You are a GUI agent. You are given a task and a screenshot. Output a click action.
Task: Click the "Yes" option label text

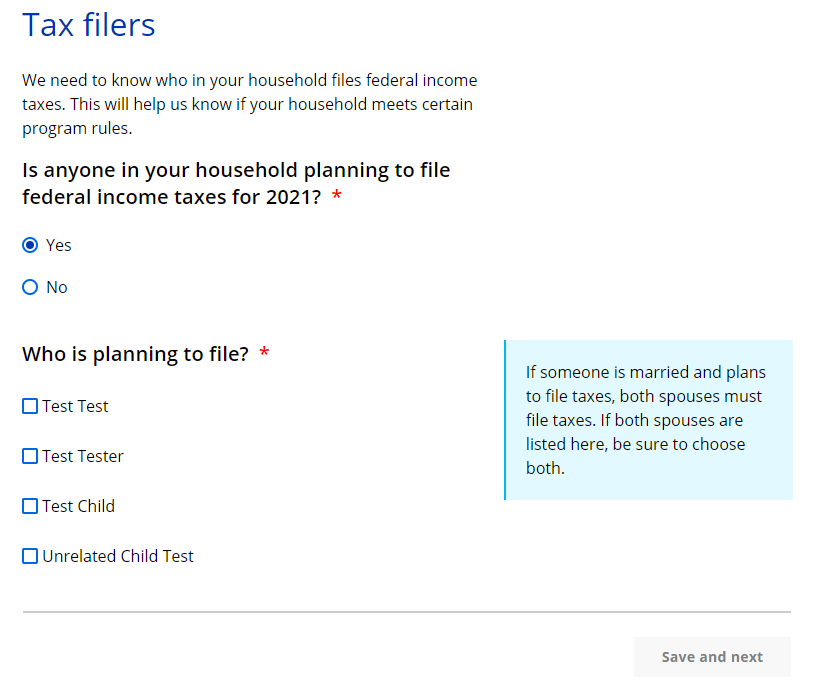(59, 245)
